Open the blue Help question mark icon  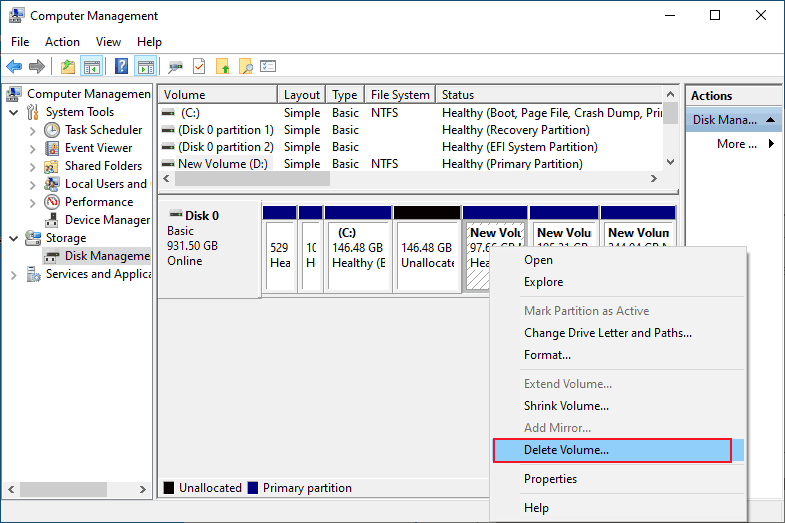[x=121, y=66]
